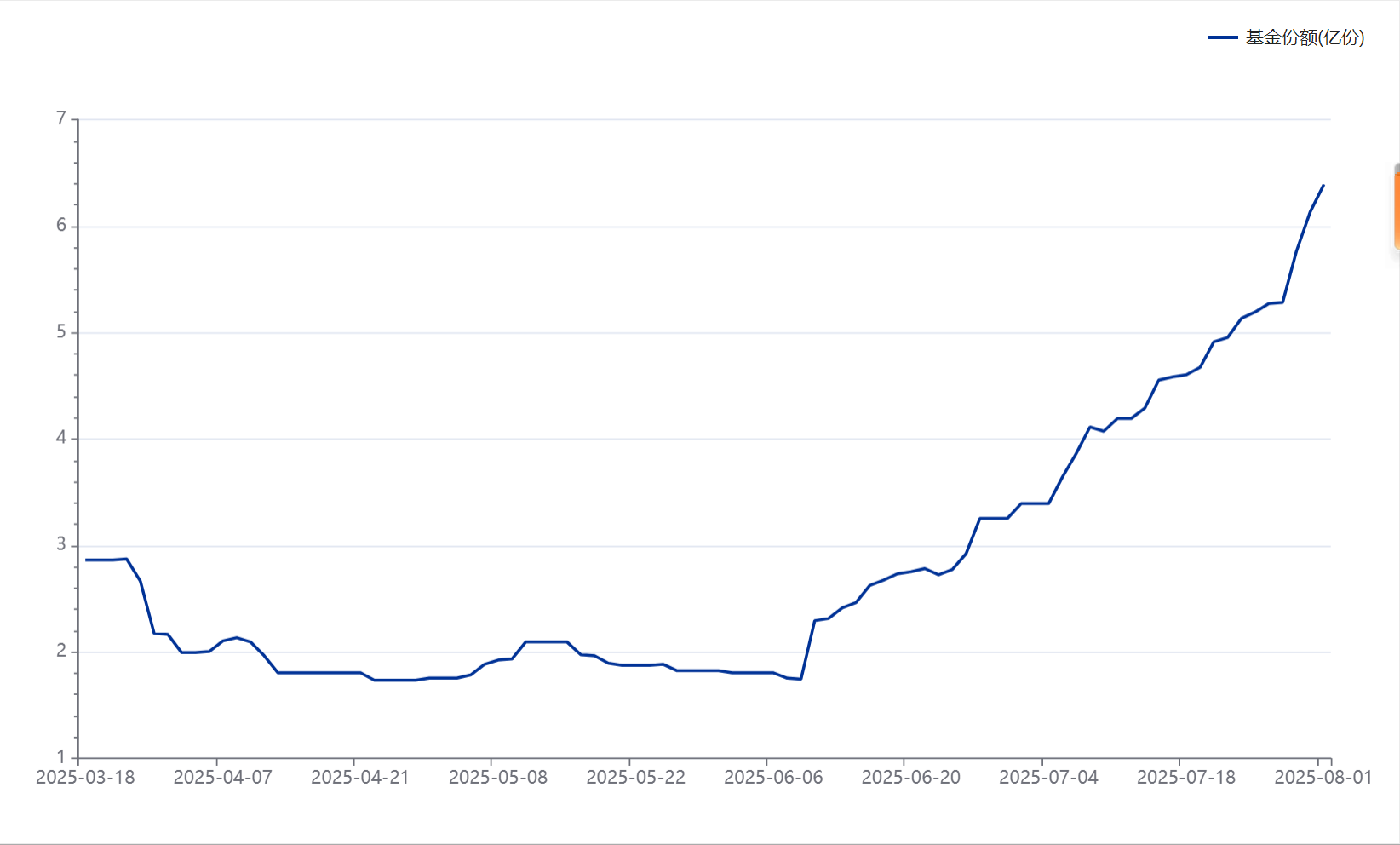Viewport: 1400px width, 845px height.
Task: Toggle the 基金份额(亿份) legend series
Action: (1286, 37)
